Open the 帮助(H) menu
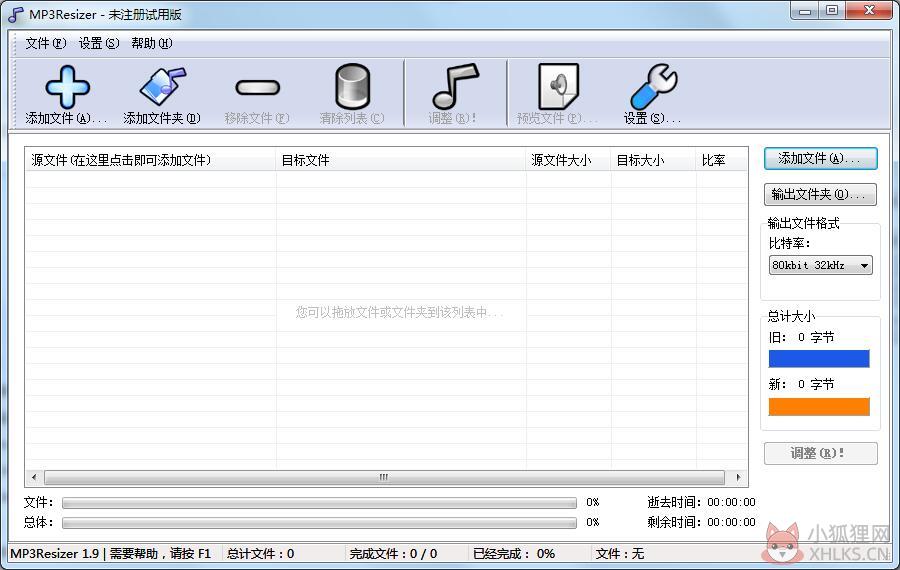Viewport: 900px width, 570px height. coord(152,43)
